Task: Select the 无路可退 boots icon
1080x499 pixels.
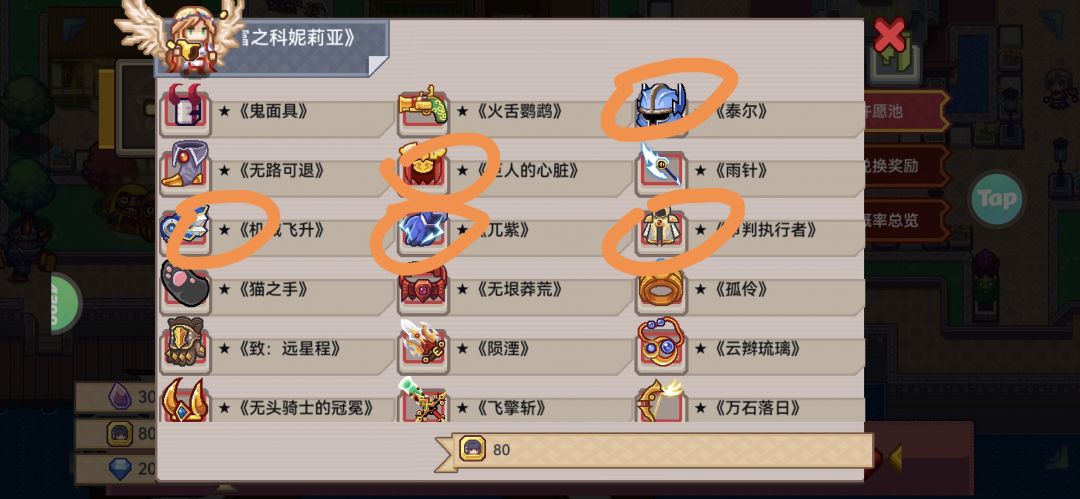Action: (185, 167)
